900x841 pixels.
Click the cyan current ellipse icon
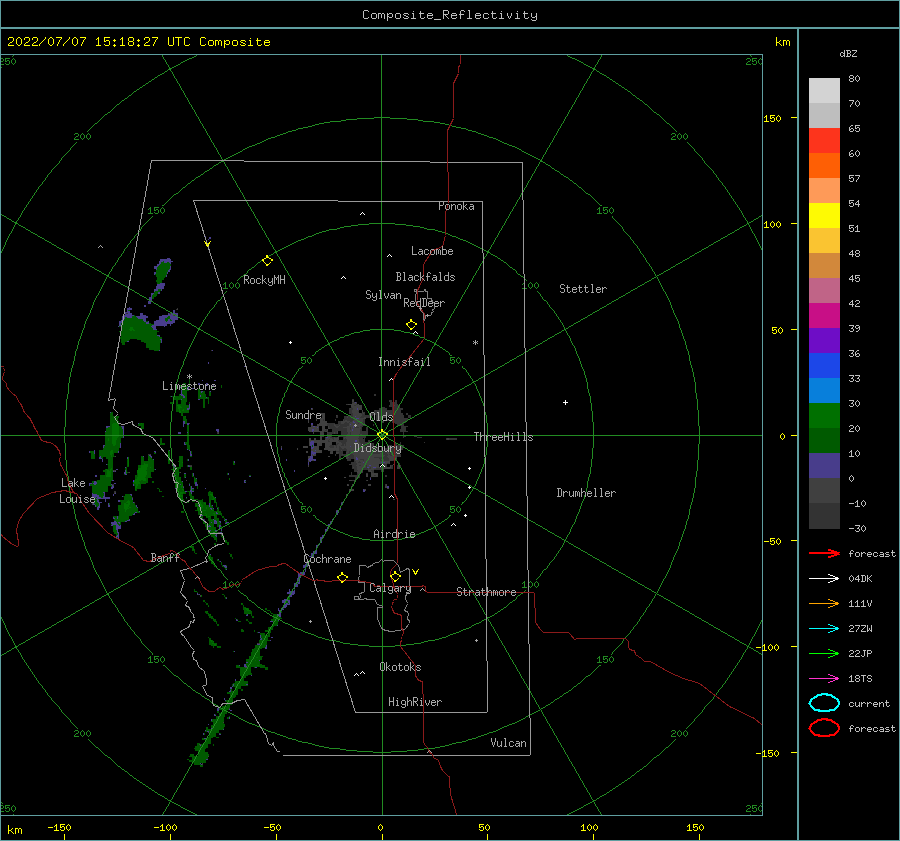click(824, 703)
